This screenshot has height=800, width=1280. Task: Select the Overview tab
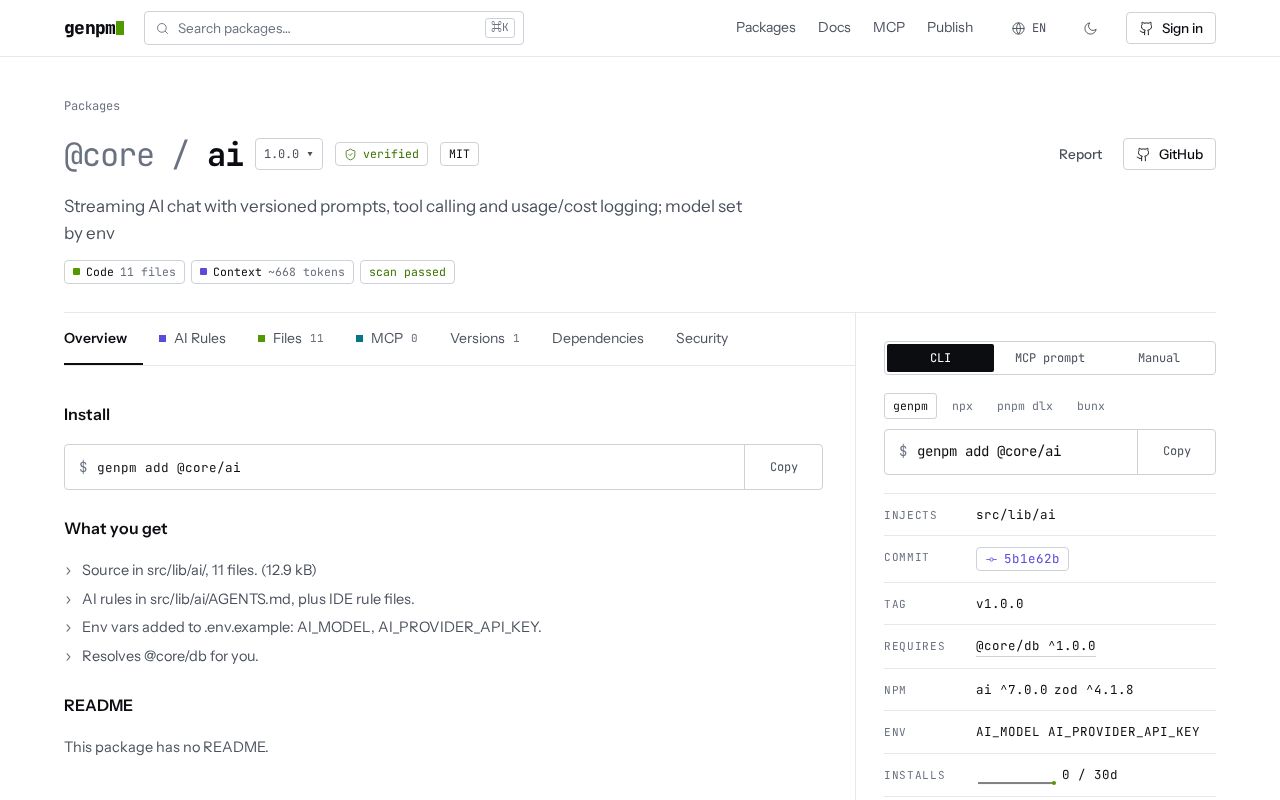pos(95,338)
